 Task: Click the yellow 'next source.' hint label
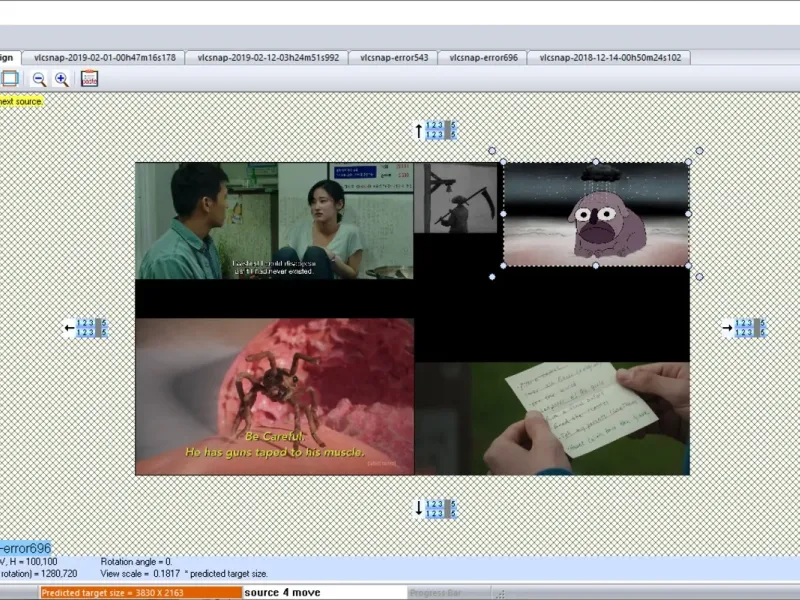pyautogui.click(x=21, y=102)
